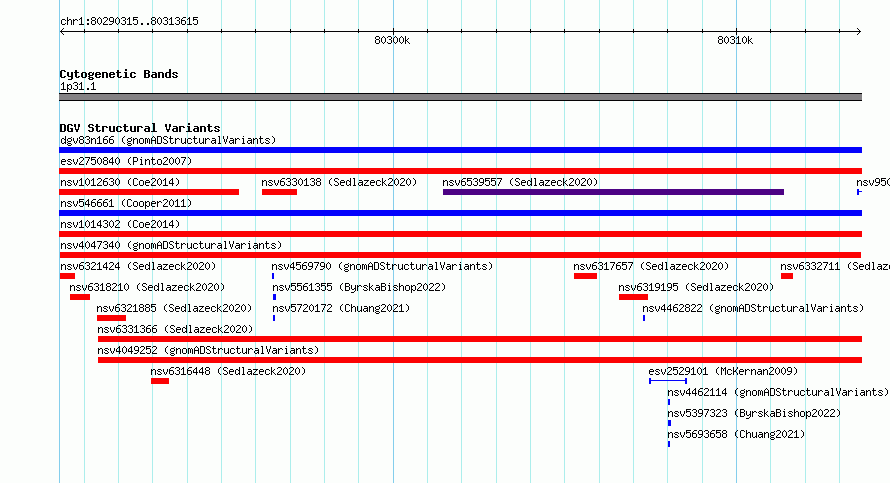Screen dimensions: 890x483
Task: Click the 80310k ruler tick label
Action: (x=735, y=40)
